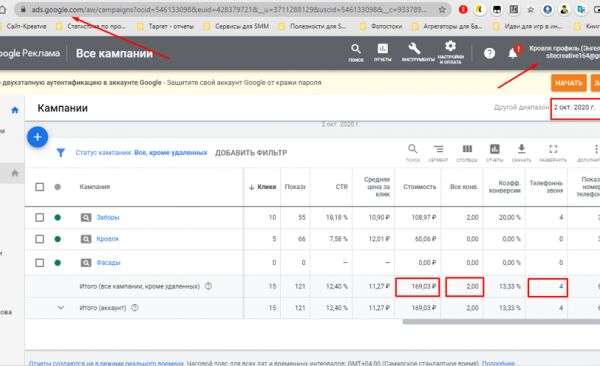Image resolution: width=600 pixels, height=366 pixels.
Task: Sort by the Стоимость column header
Action: (420, 187)
